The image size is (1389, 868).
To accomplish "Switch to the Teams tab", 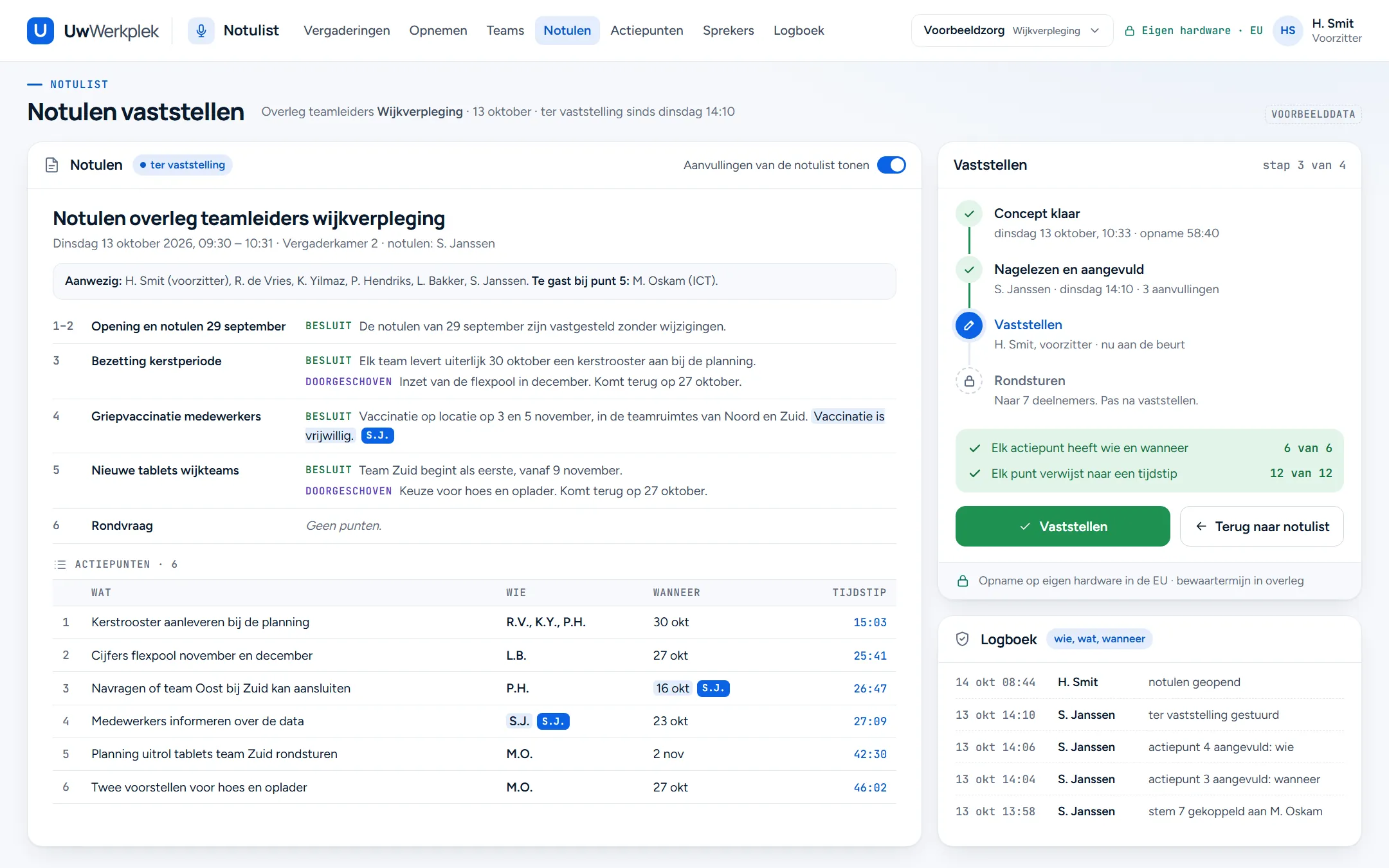I will [505, 31].
